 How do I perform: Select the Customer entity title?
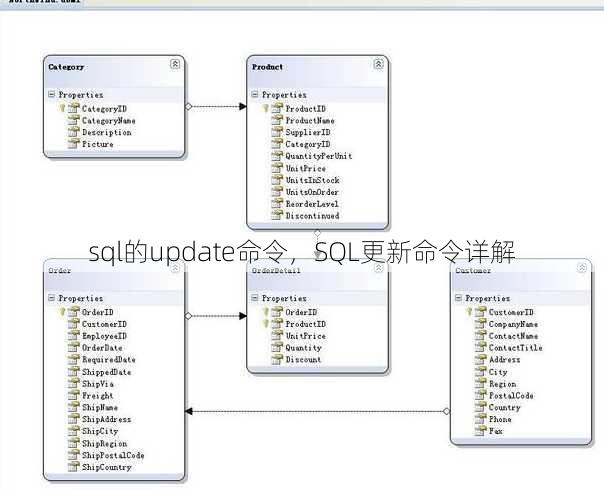473,271
